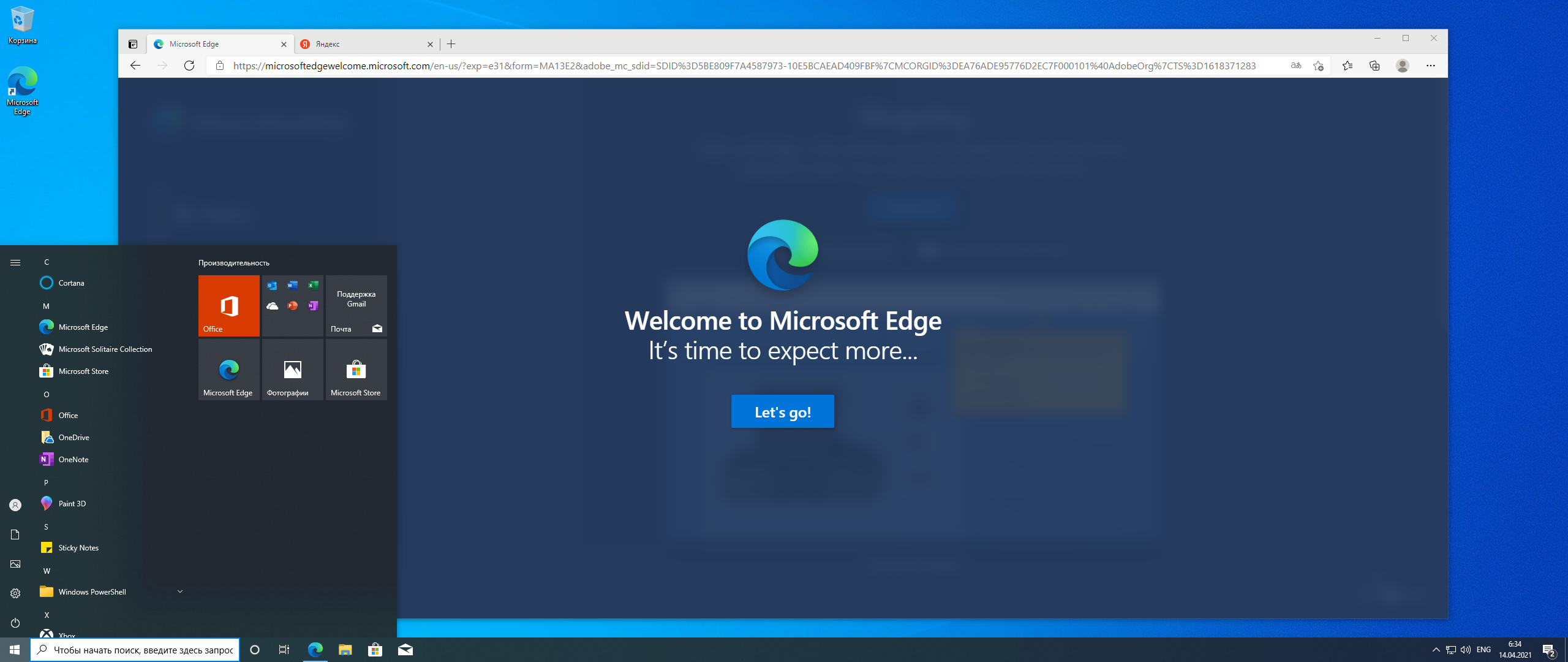The image size is (1568, 662).
Task: Open Task View on the taskbar
Action: tap(284, 650)
